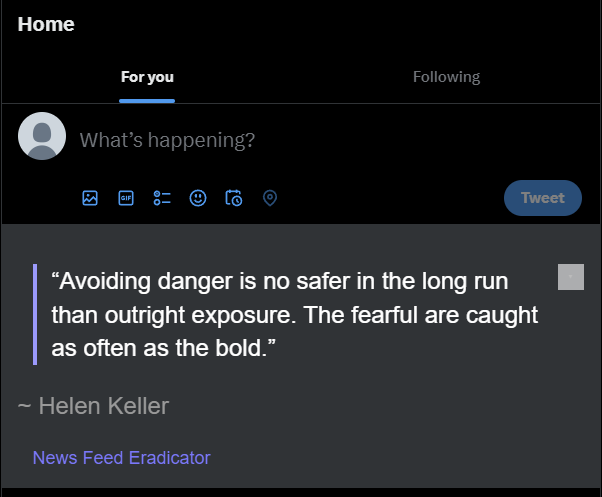Select the Helen Keller attribution text
Screen dimensions: 602x497
pos(93,406)
